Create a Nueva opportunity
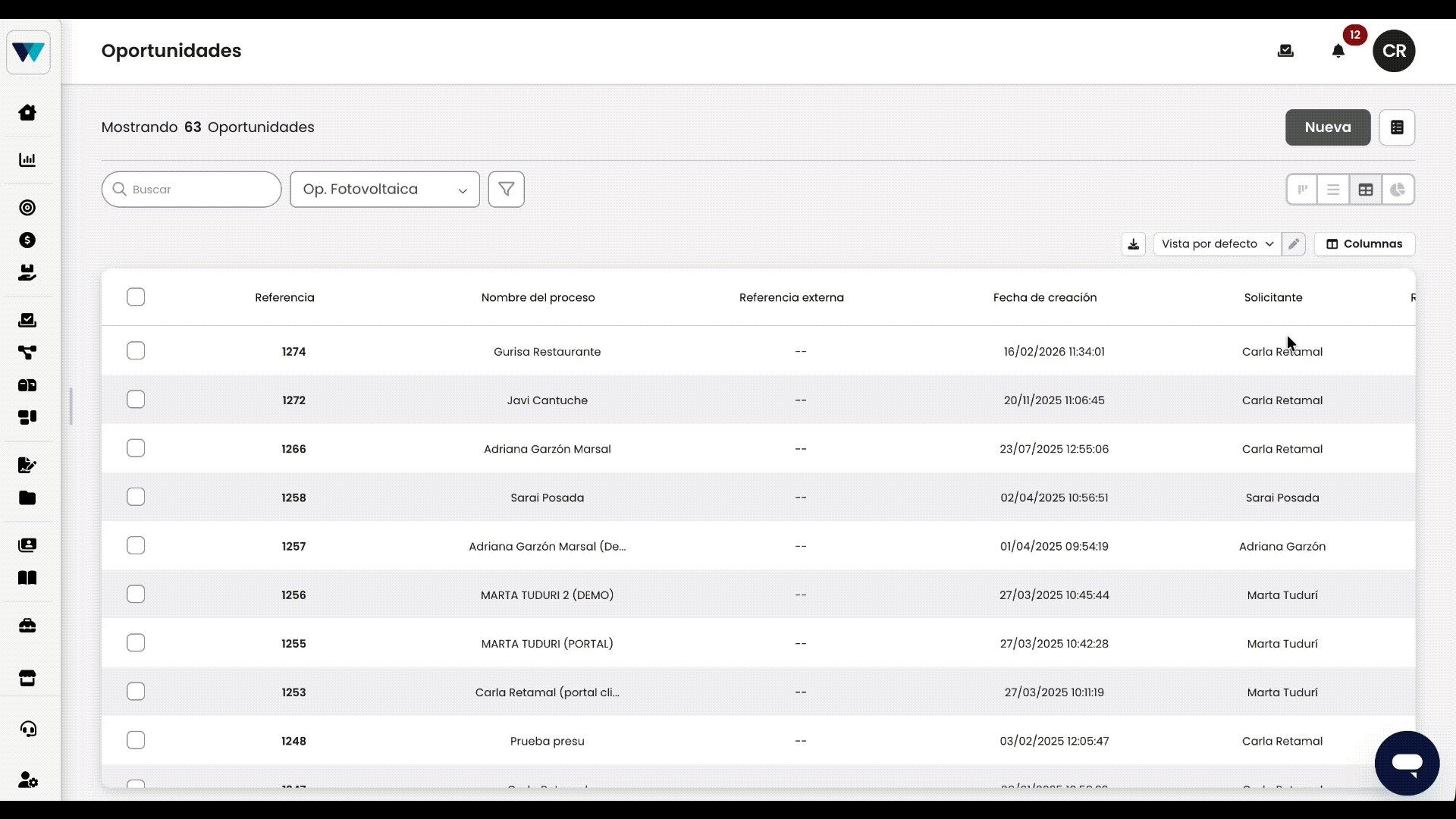Screen dimensions: 1456x819 point(1328,127)
